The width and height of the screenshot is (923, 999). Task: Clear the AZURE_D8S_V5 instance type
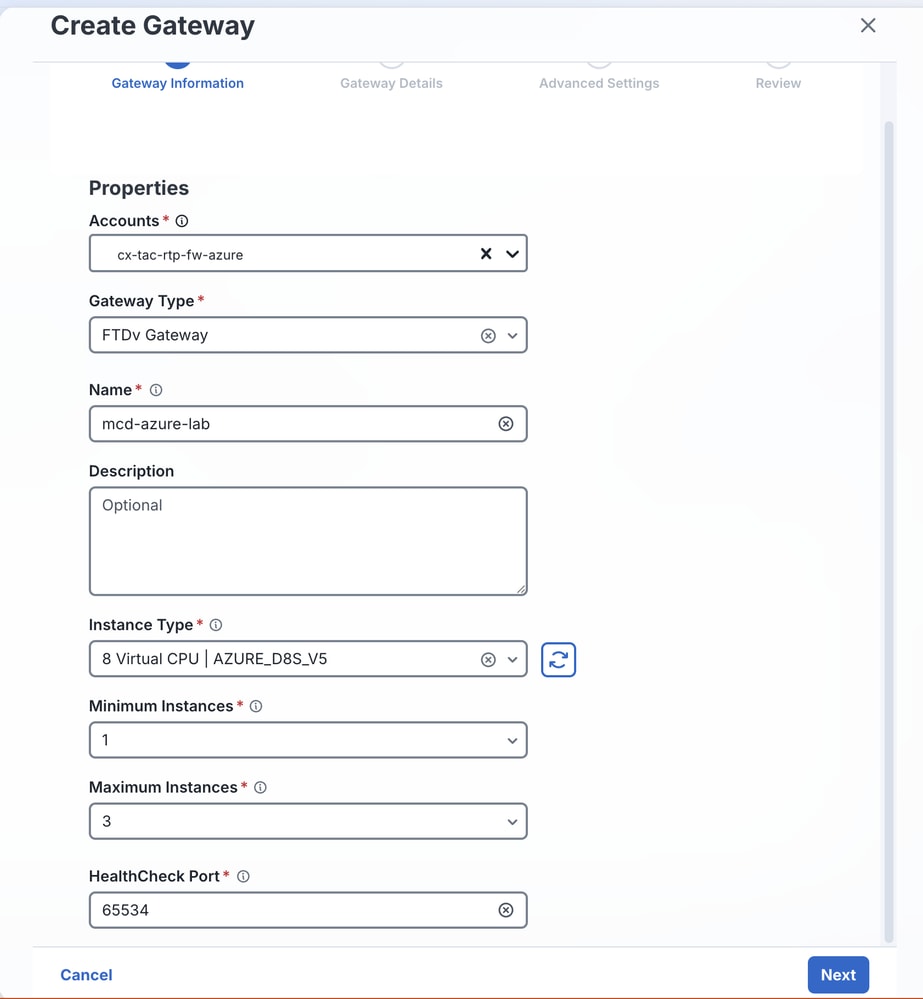(x=488, y=659)
